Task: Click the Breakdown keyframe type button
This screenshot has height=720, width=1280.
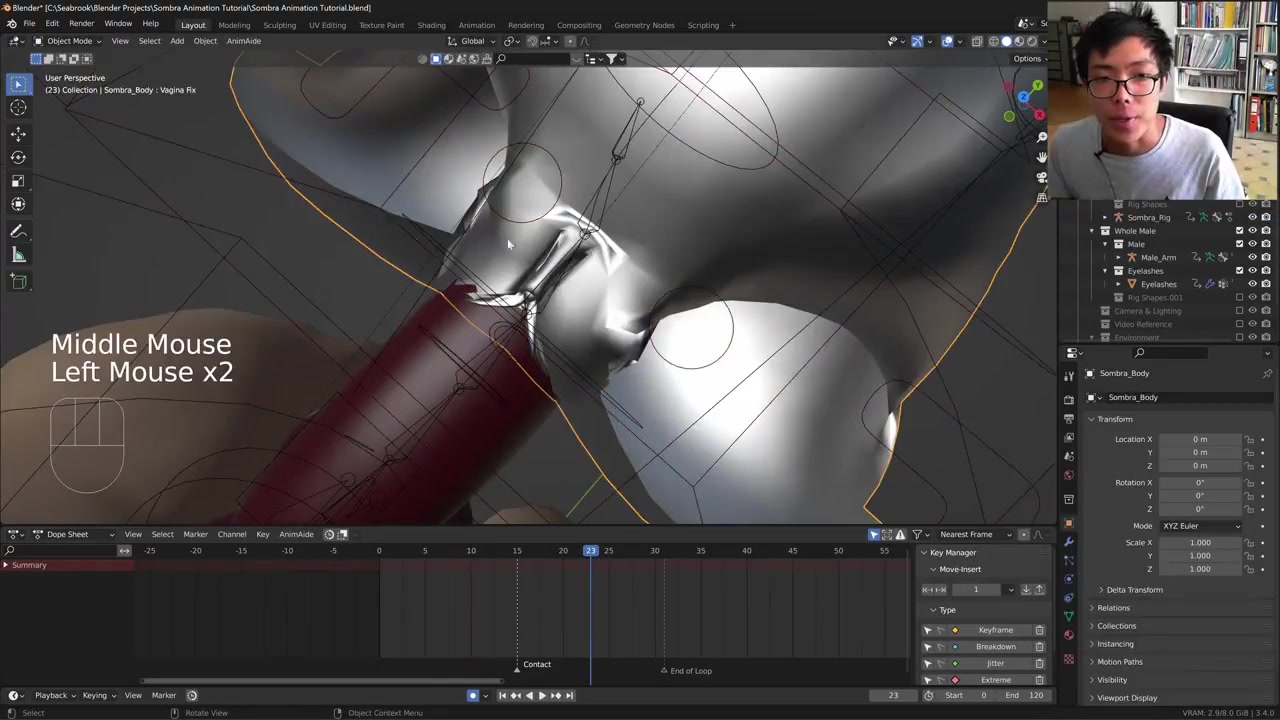Action: (x=995, y=647)
